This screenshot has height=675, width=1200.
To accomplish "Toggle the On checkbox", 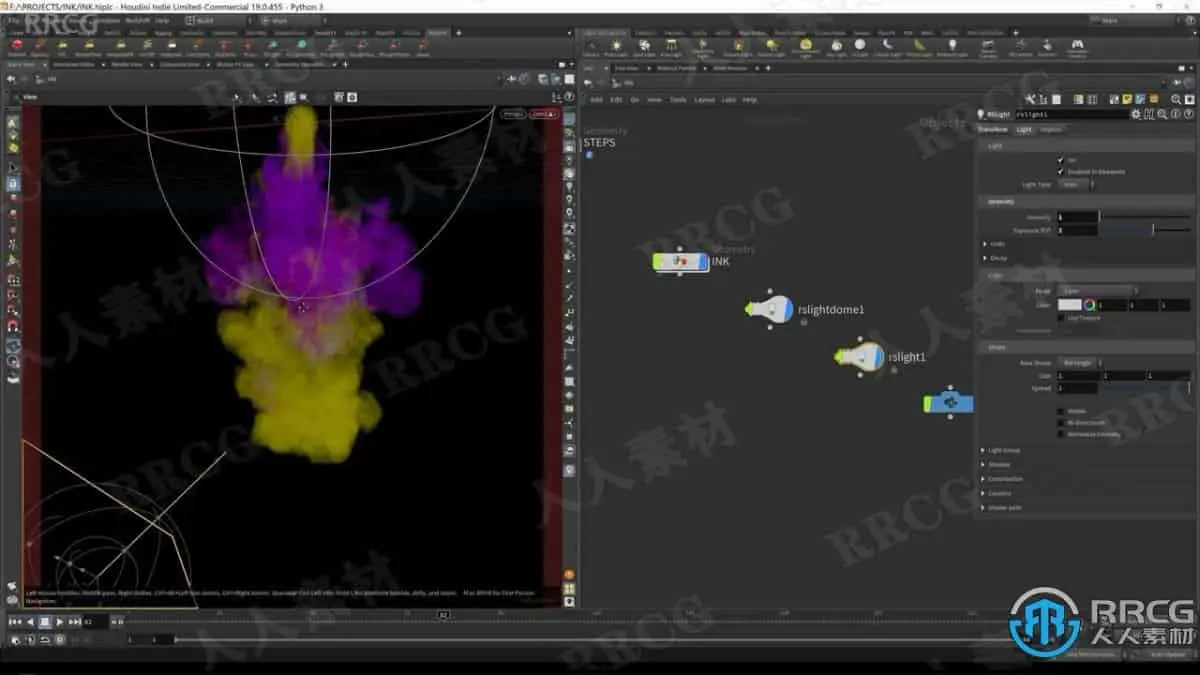I will (1060, 159).
